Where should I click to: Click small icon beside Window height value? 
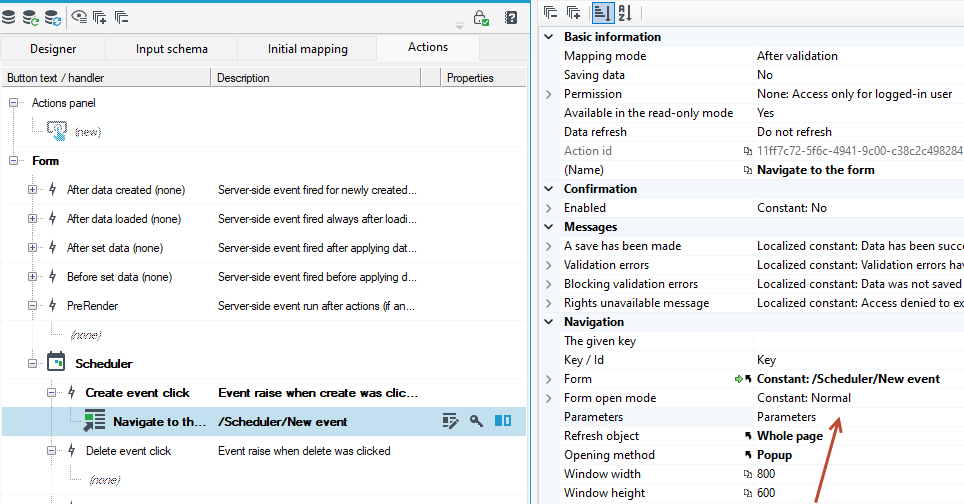tap(748, 494)
